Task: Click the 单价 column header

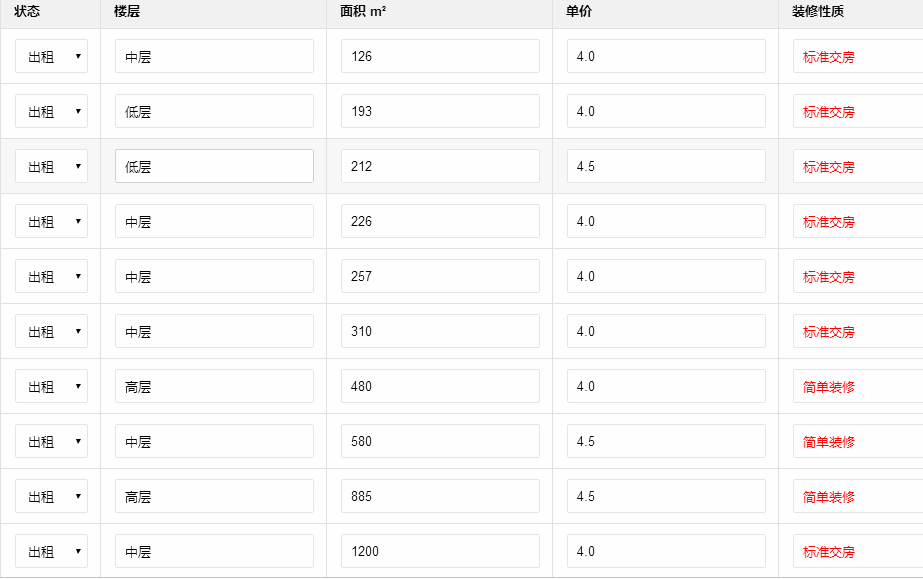Action: [579, 11]
